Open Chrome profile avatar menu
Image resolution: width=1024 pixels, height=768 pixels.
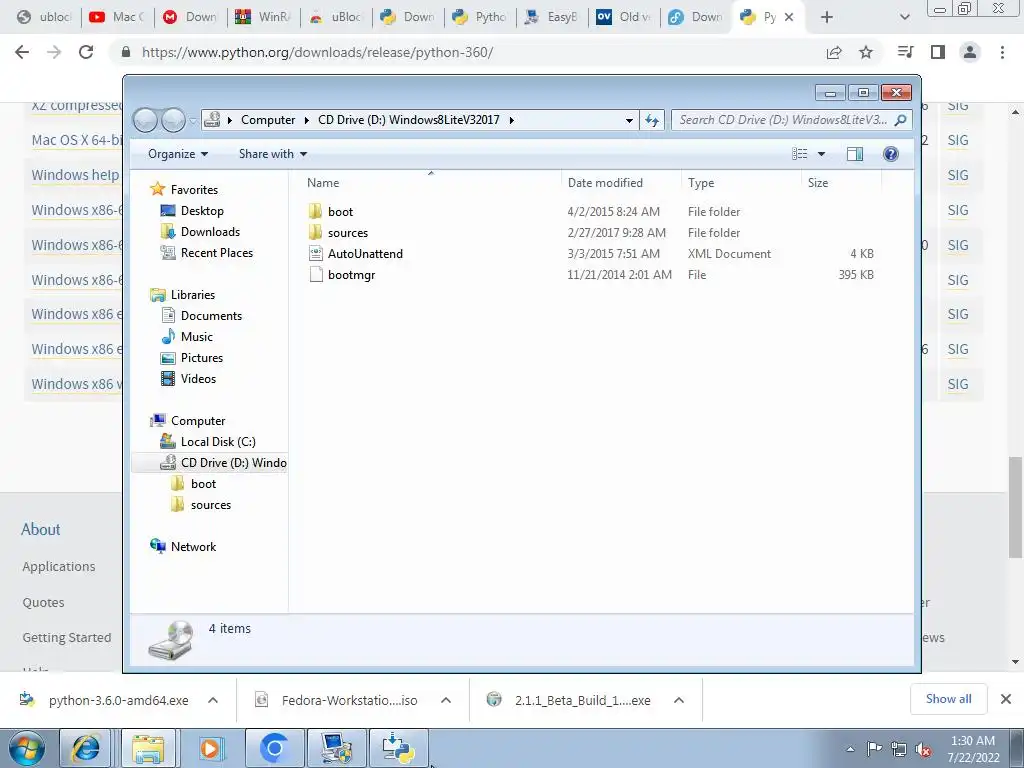pos(970,52)
